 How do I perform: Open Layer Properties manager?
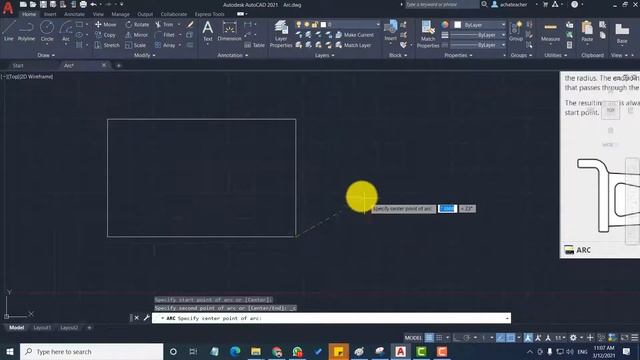coord(281,34)
